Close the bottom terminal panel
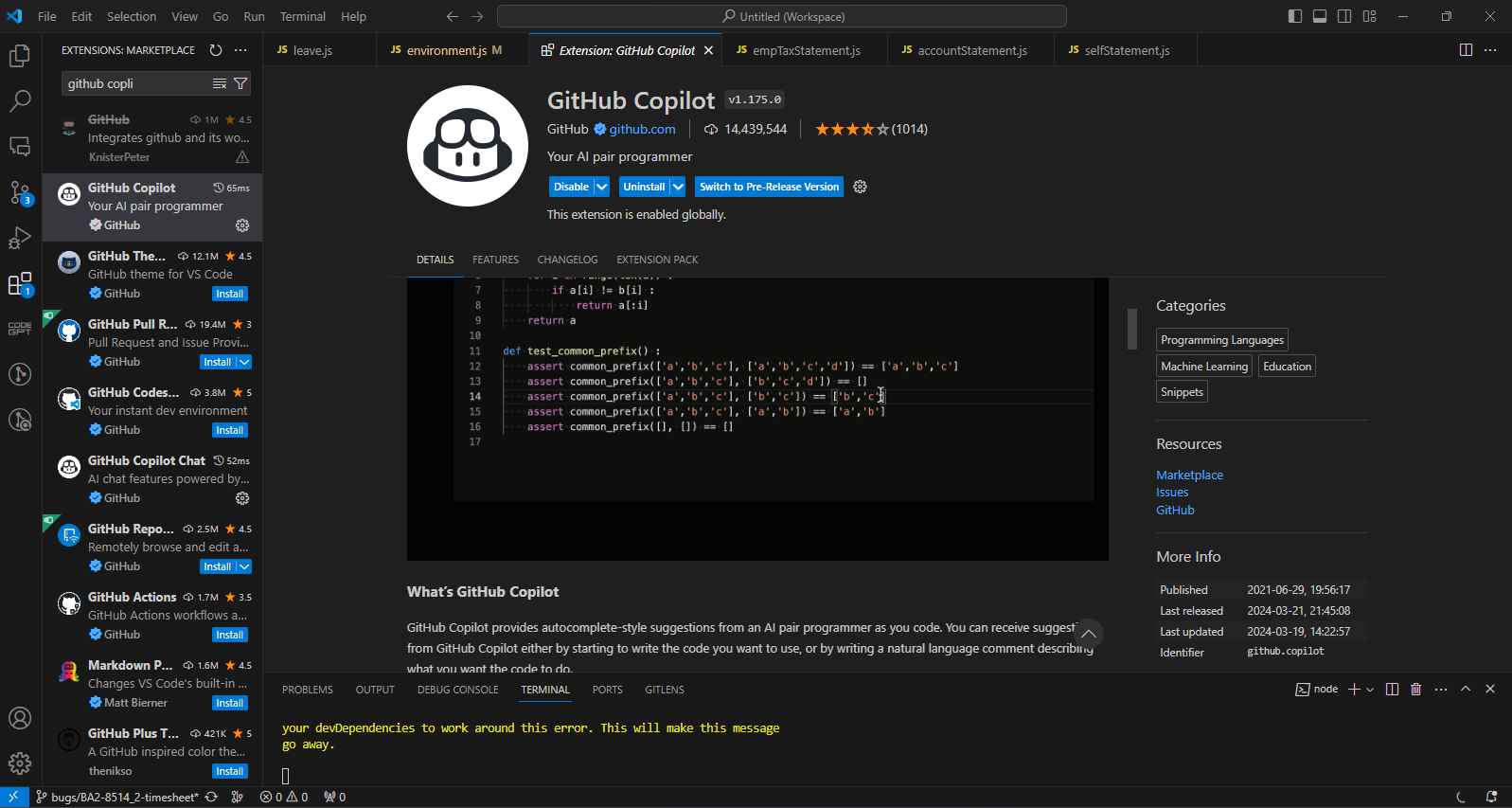The width and height of the screenshot is (1512, 808). (1490, 689)
